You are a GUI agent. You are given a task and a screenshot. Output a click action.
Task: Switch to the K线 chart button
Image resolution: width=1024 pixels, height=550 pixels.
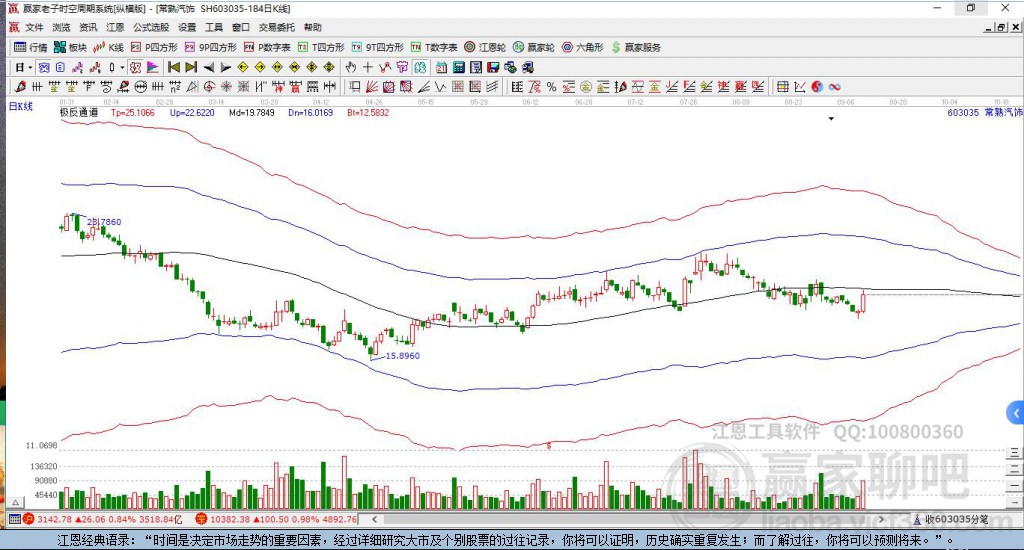click(108, 47)
